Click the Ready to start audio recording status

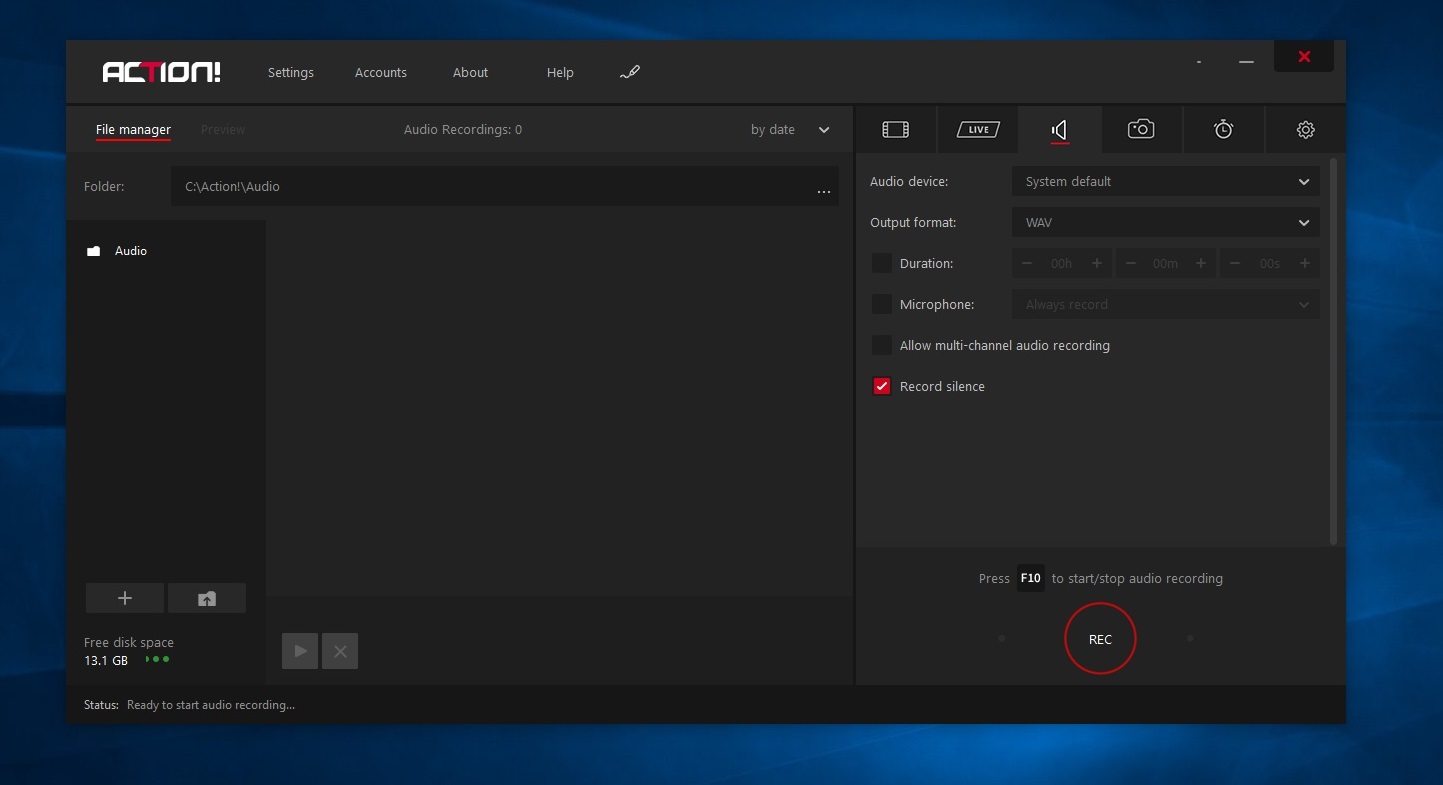click(x=211, y=705)
